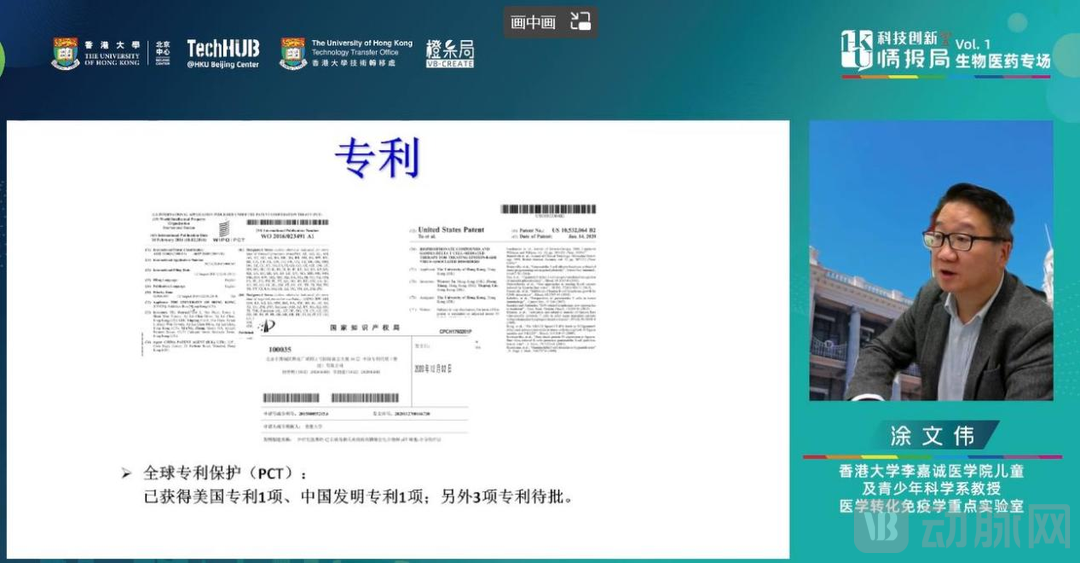1080x563 pixels.
Task: Click the University of Hong Kong crest logo
Action: click(66, 53)
